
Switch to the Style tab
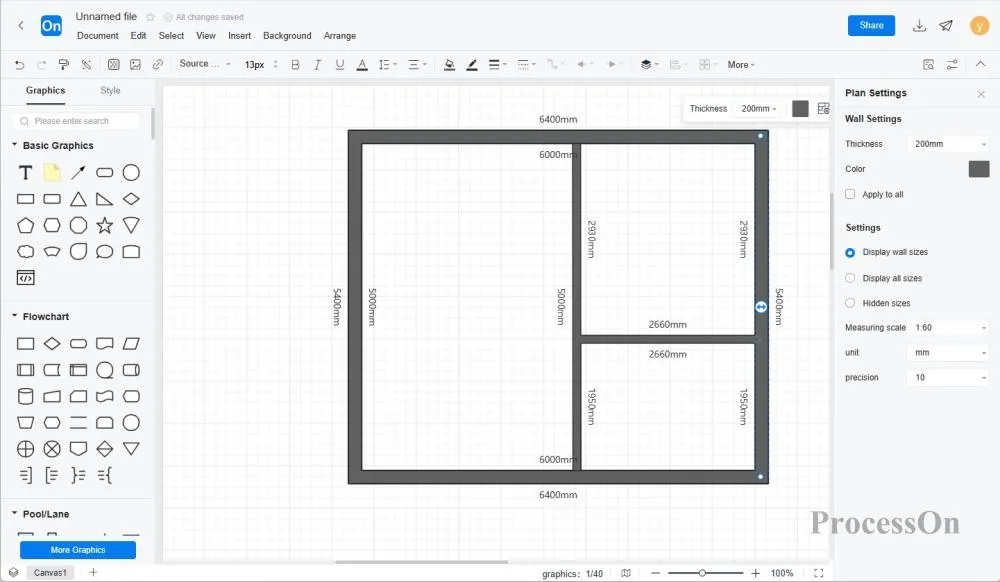[110, 91]
